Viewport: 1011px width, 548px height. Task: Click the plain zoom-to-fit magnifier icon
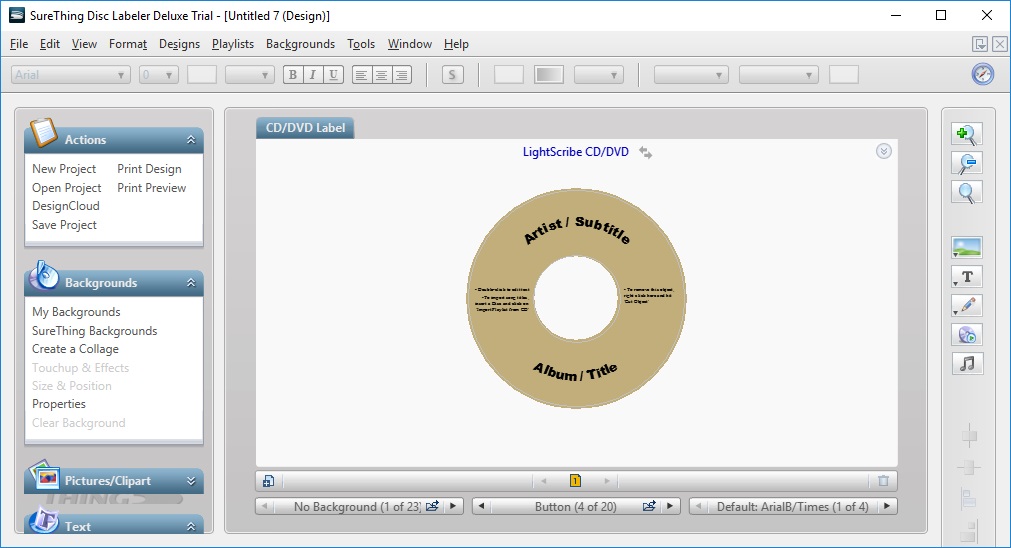pyautogui.click(x=966, y=192)
